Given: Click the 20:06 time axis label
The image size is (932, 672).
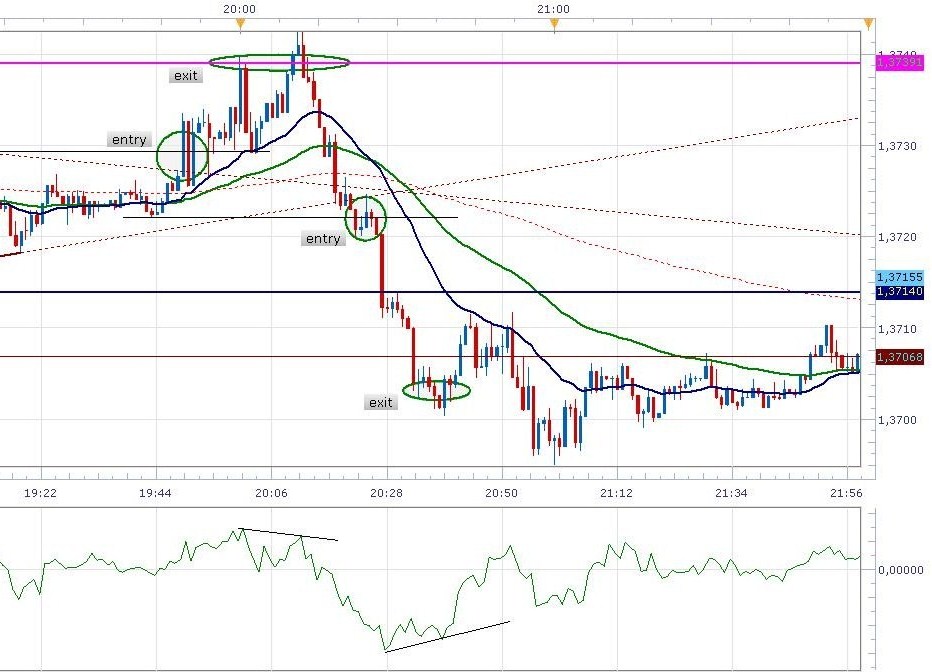Looking at the screenshot, I should tap(271, 493).
